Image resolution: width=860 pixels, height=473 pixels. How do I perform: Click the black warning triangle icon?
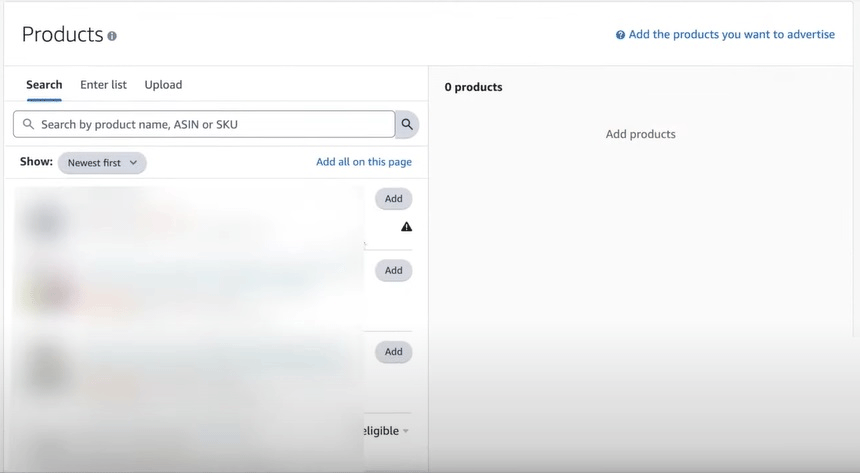click(x=406, y=227)
